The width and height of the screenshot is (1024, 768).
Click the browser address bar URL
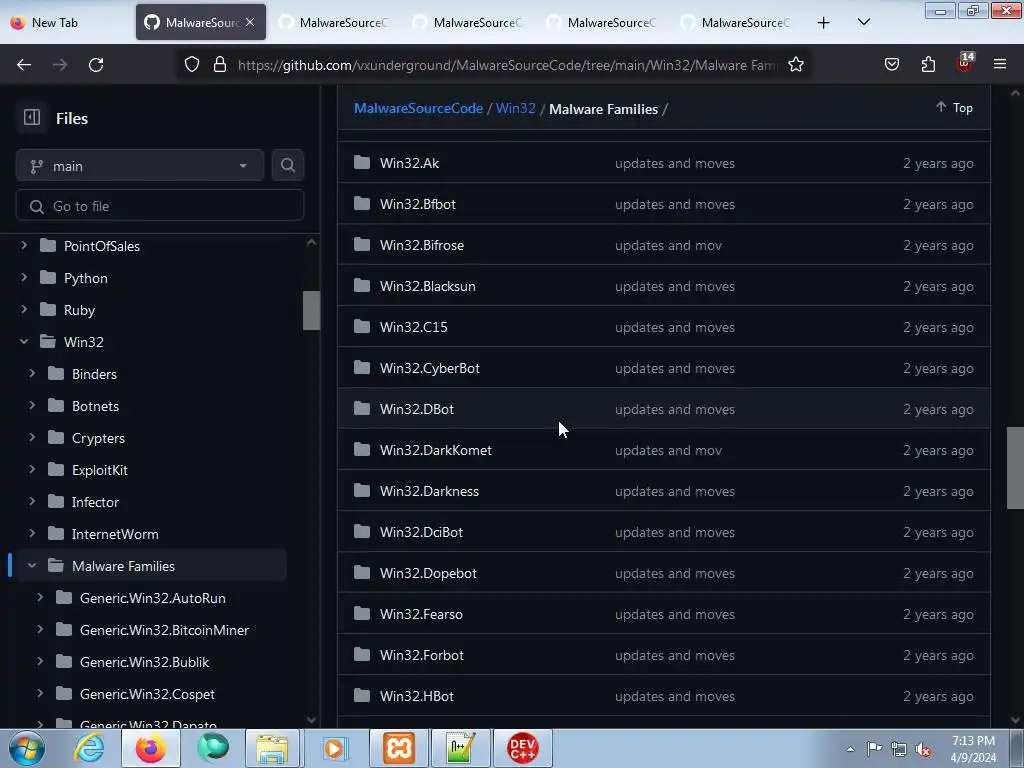click(507, 65)
